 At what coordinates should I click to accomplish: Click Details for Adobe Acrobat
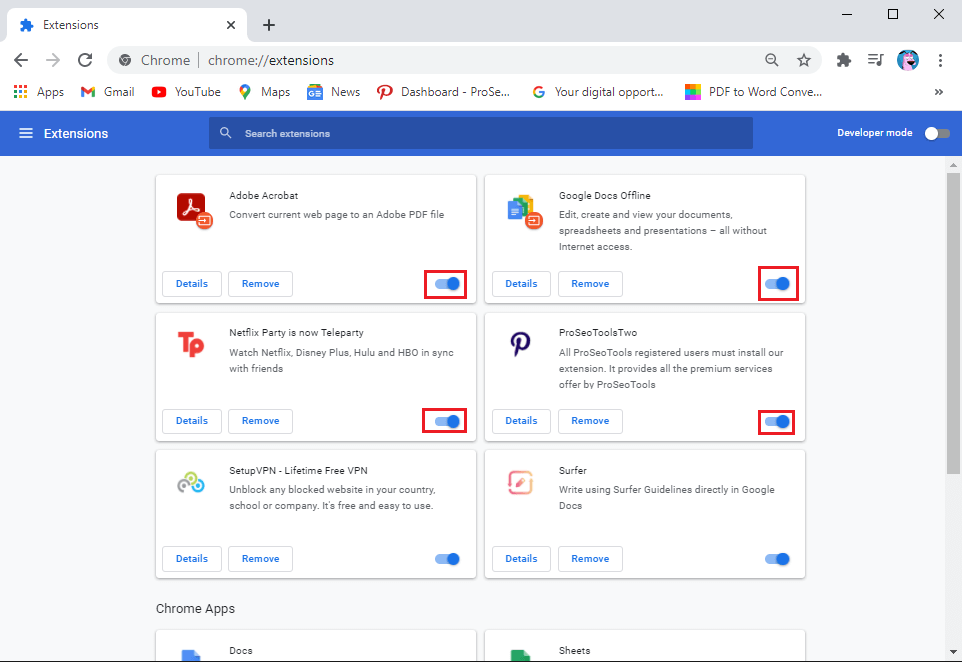pos(191,283)
